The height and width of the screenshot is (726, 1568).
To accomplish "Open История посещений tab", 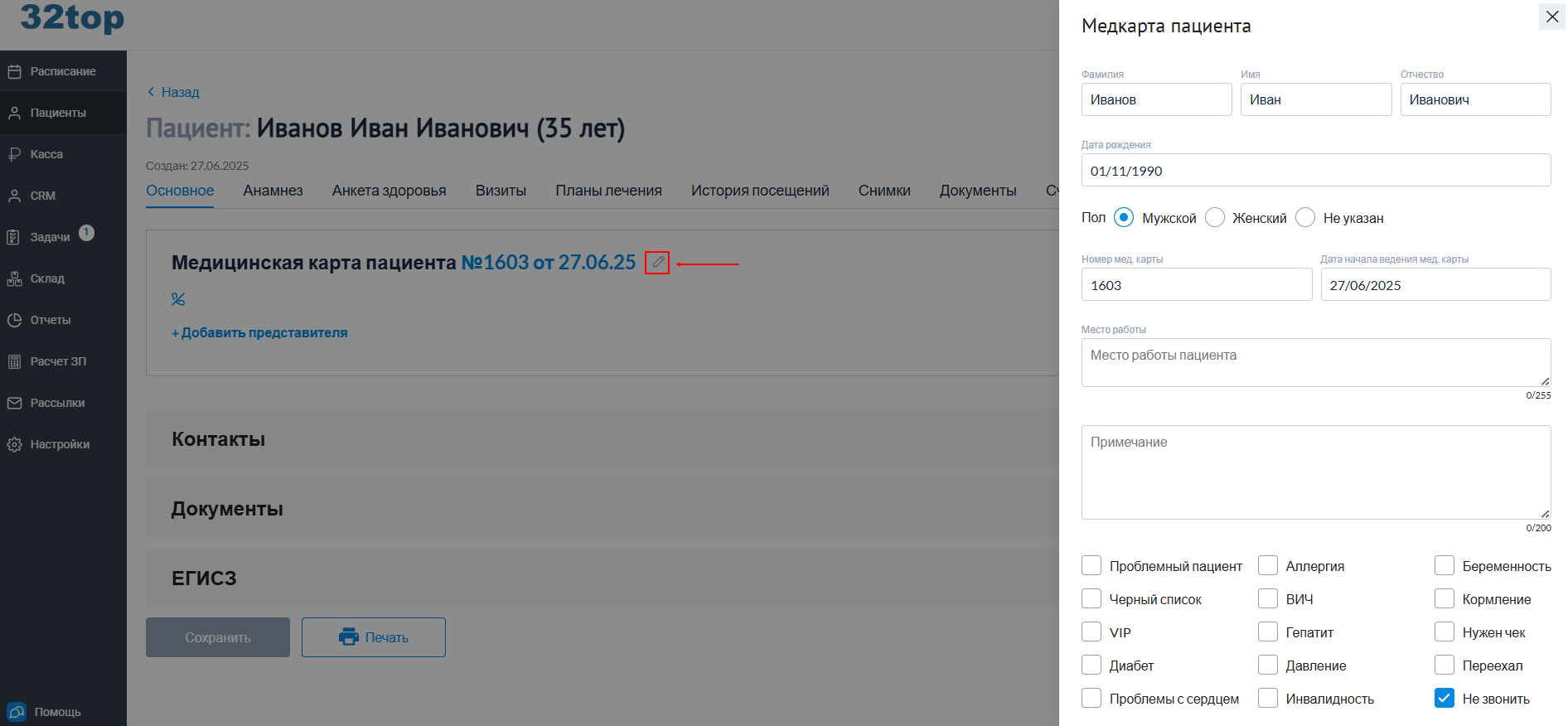I will (x=760, y=191).
